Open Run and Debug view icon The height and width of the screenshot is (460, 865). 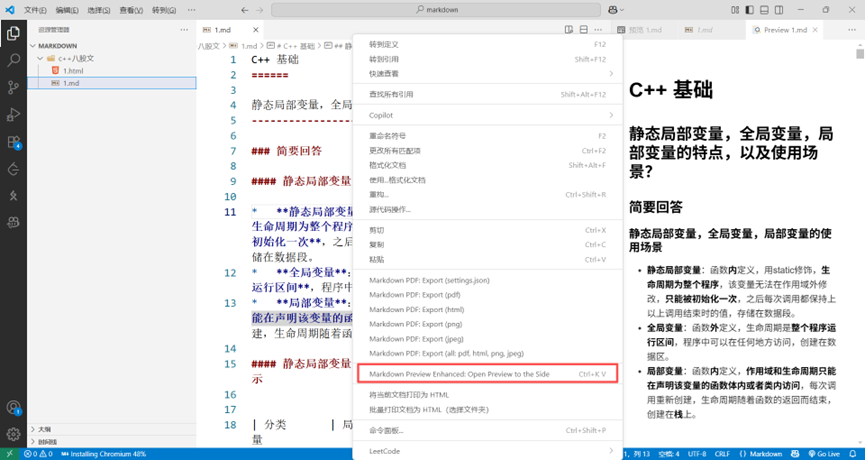(13, 115)
